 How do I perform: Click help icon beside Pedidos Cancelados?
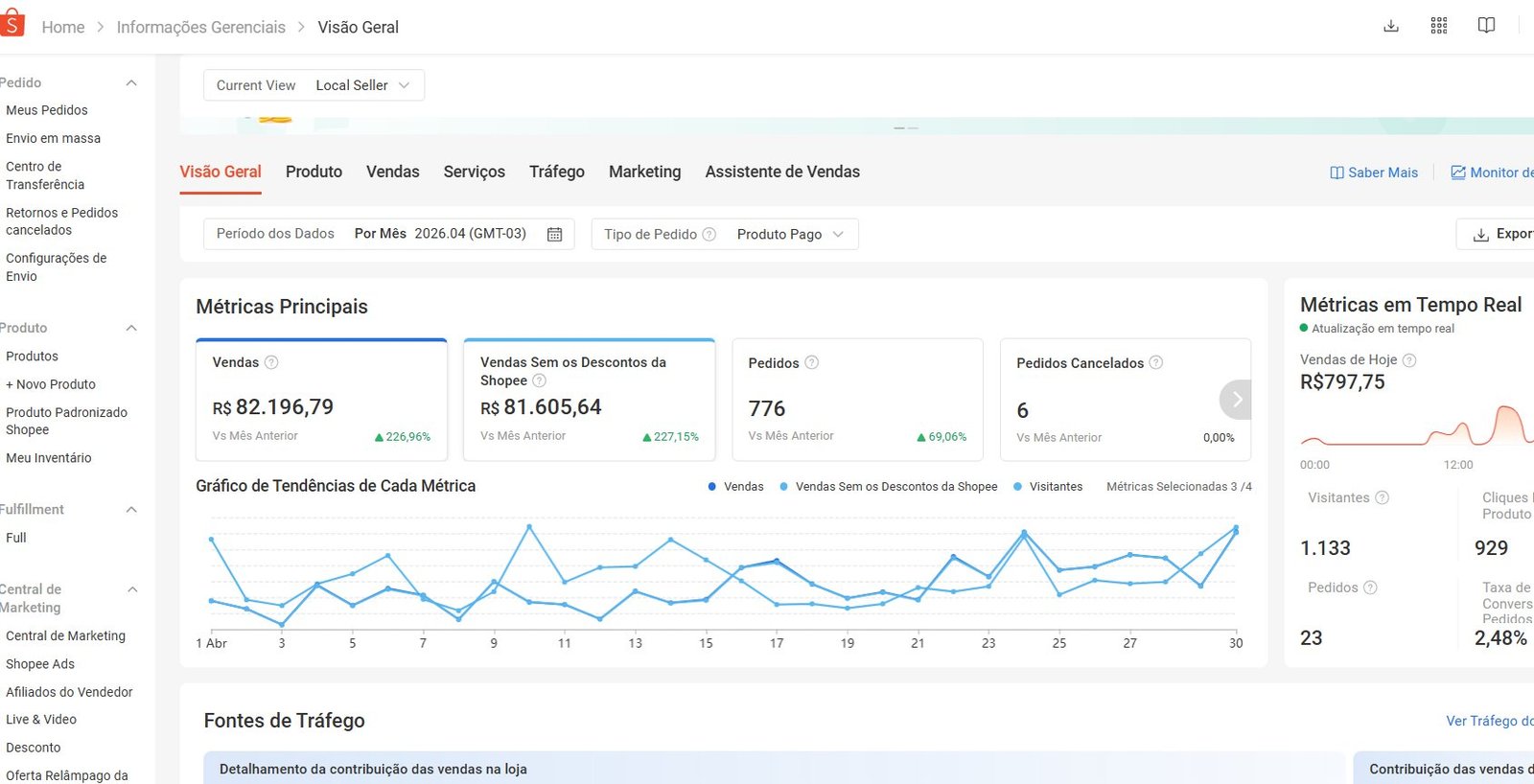[x=1156, y=362]
